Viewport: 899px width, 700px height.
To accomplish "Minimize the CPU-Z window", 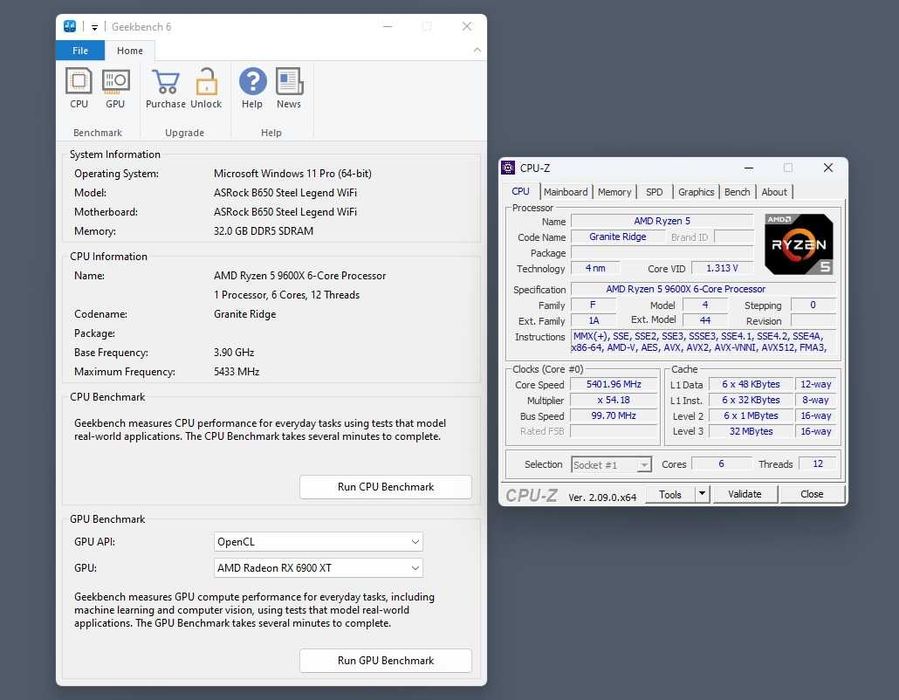I will click(749, 168).
